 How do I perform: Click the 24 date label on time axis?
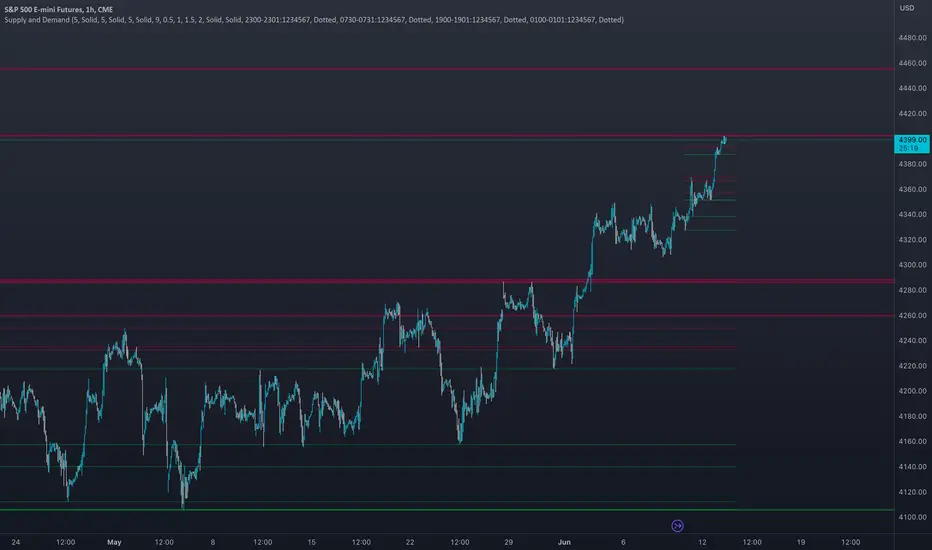click(x=15, y=542)
